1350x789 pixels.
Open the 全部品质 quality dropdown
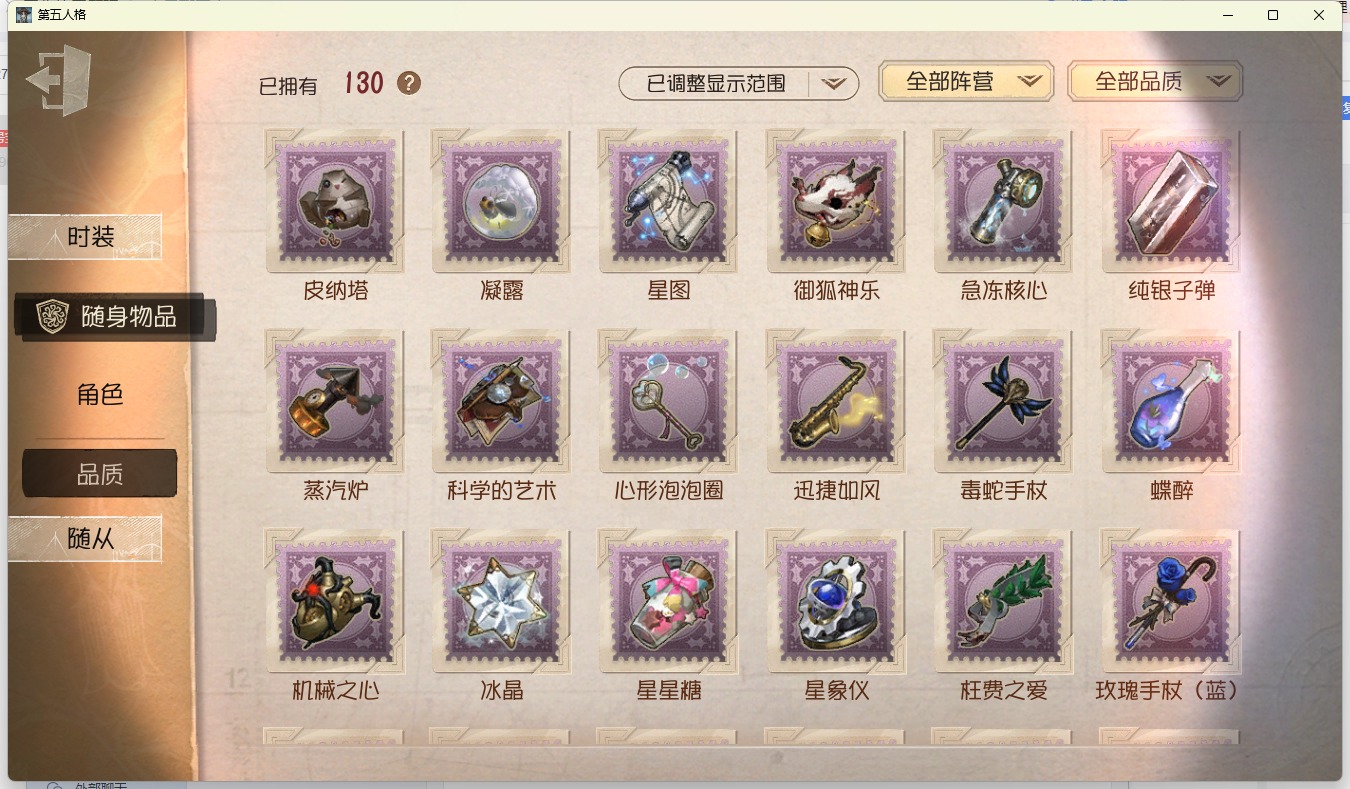pyautogui.click(x=1155, y=81)
